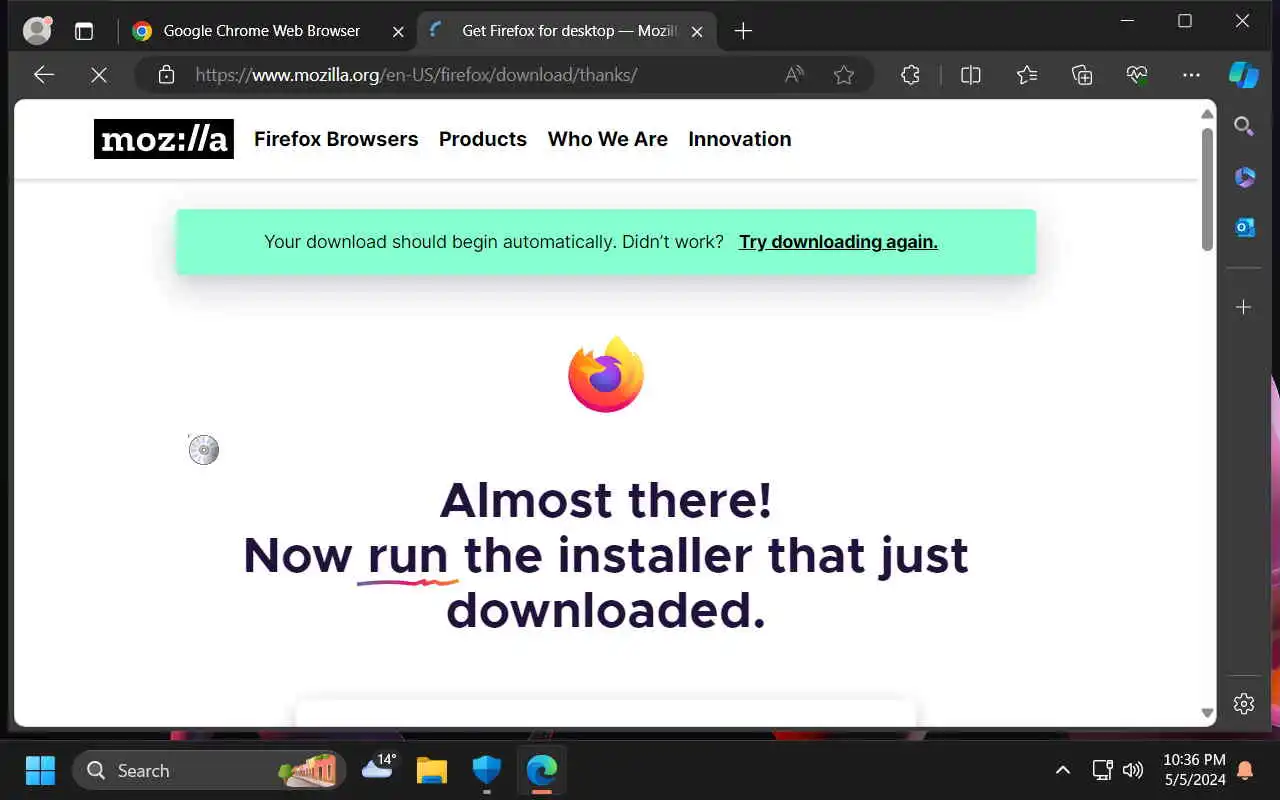Open Innovation menu

click(740, 139)
